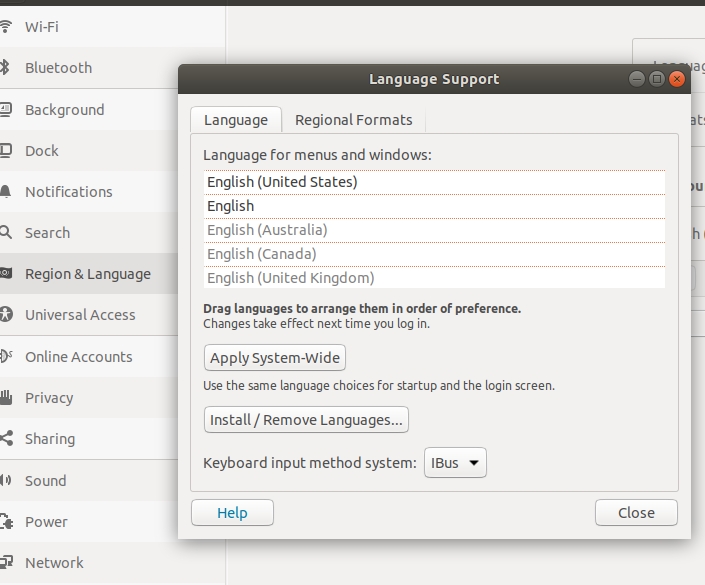Pick English (Canada) in language list
The height and width of the screenshot is (585, 705).
tap(261, 254)
